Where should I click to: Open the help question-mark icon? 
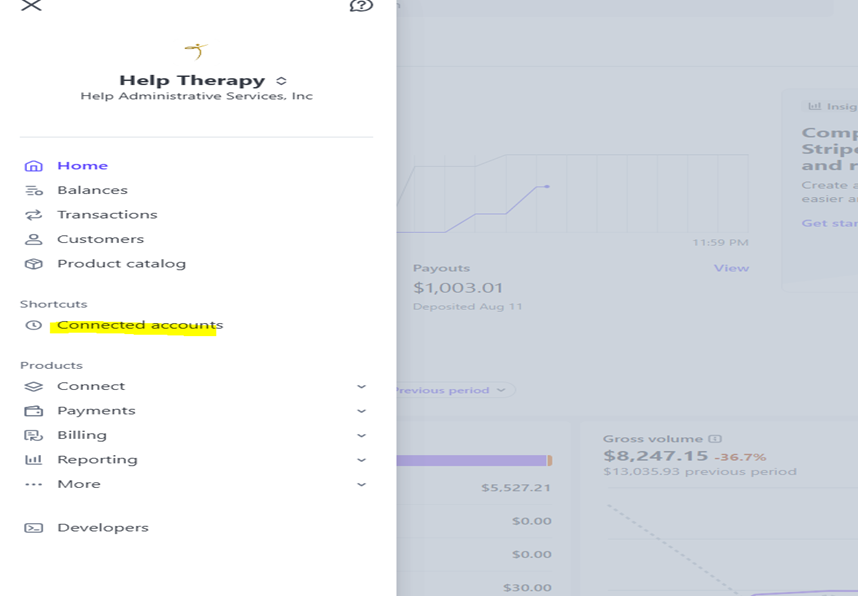[x=361, y=5]
